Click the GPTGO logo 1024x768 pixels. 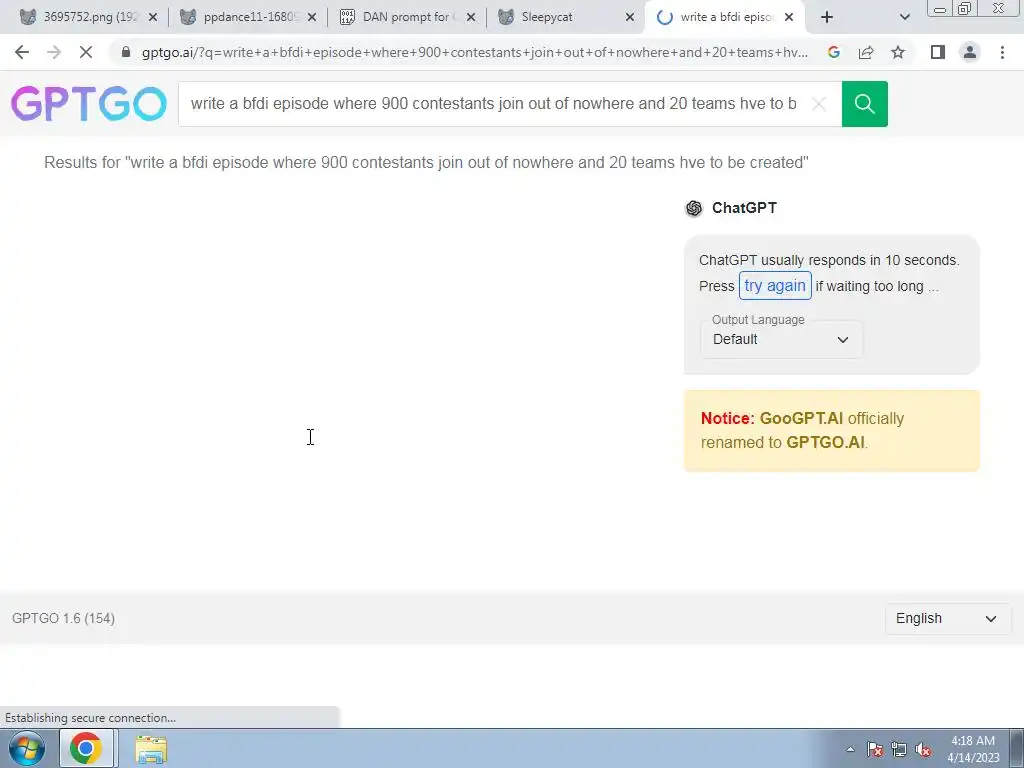pos(89,104)
